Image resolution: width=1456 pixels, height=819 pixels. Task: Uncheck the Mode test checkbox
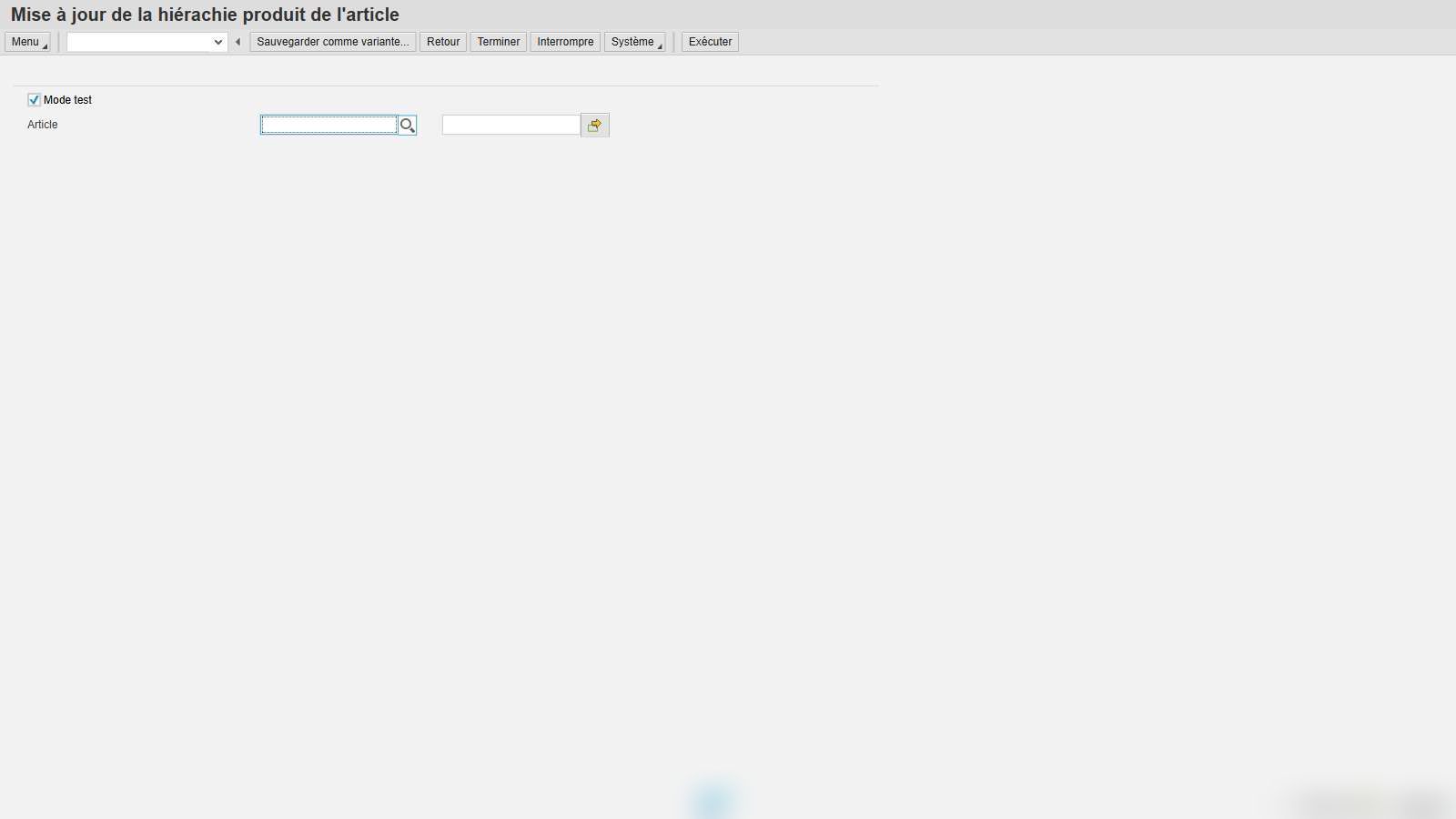[35, 100]
